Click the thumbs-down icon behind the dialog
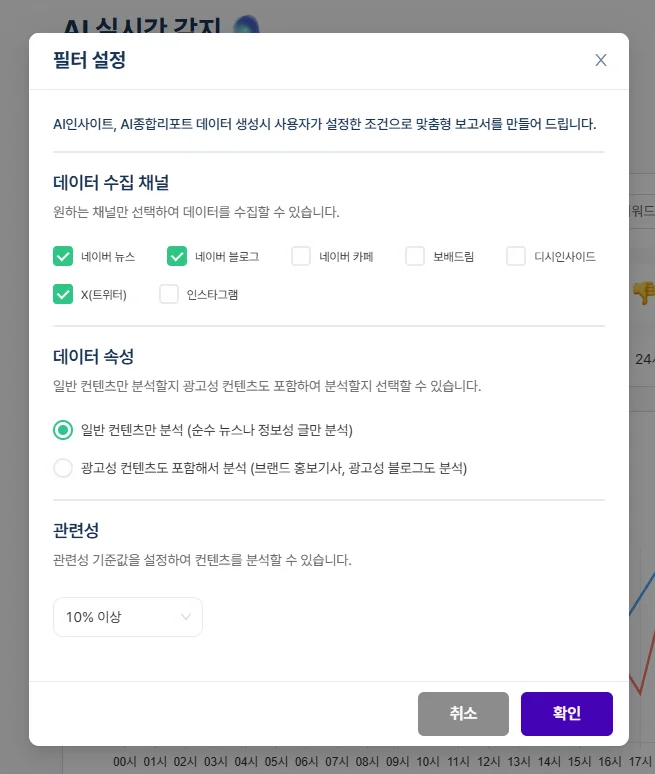 pos(643,292)
